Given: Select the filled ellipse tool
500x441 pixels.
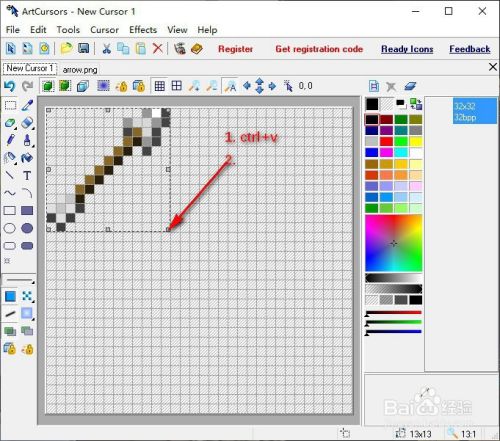Looking at the screenshot, I should (x=27, y=228).
